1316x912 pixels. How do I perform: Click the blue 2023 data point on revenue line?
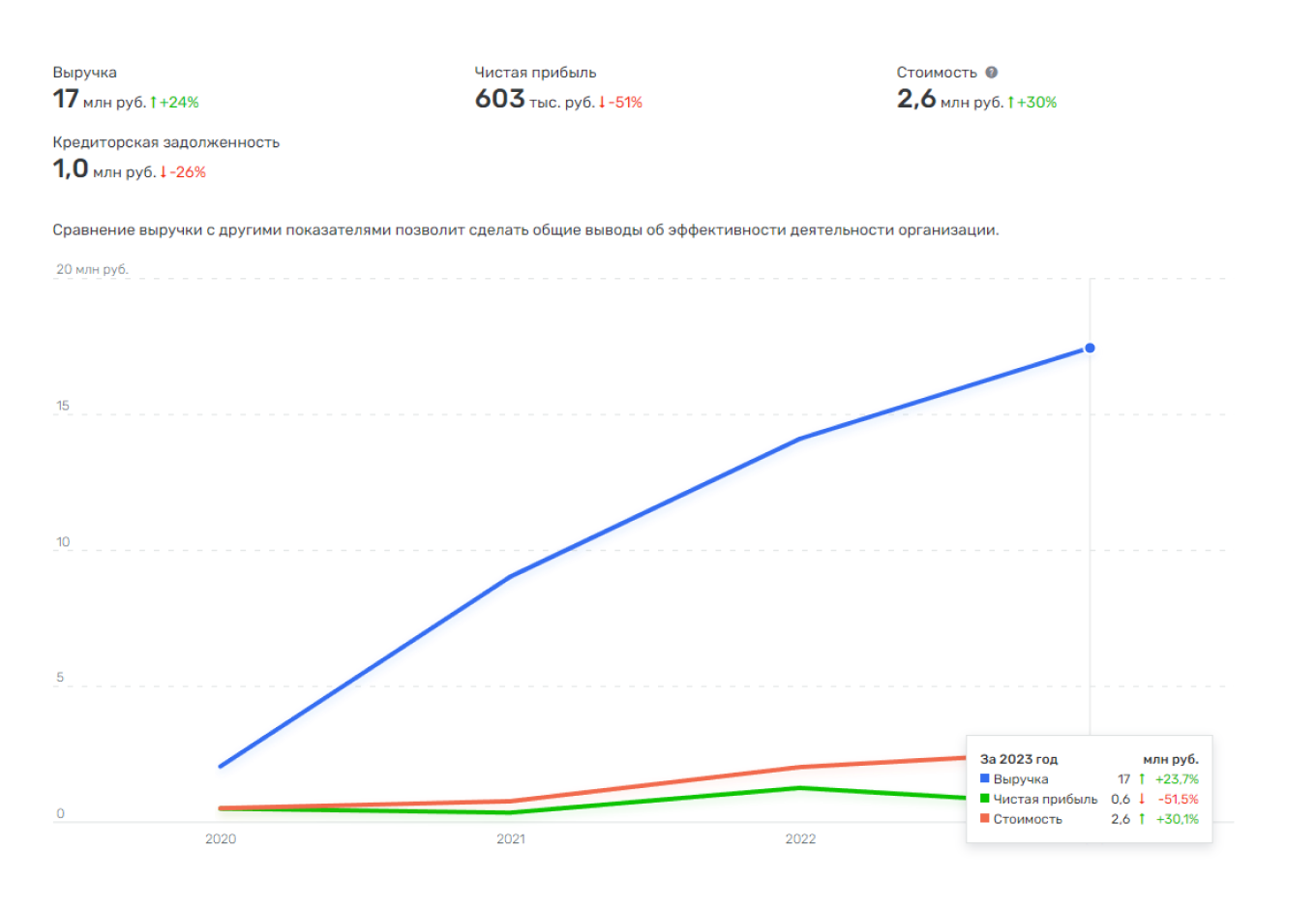click(1090, 348)
